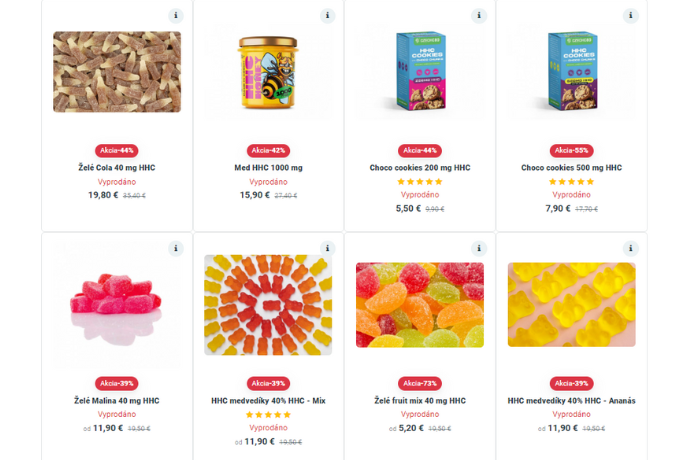Show info for Choco cookies 500 mg

pos(630,16)
